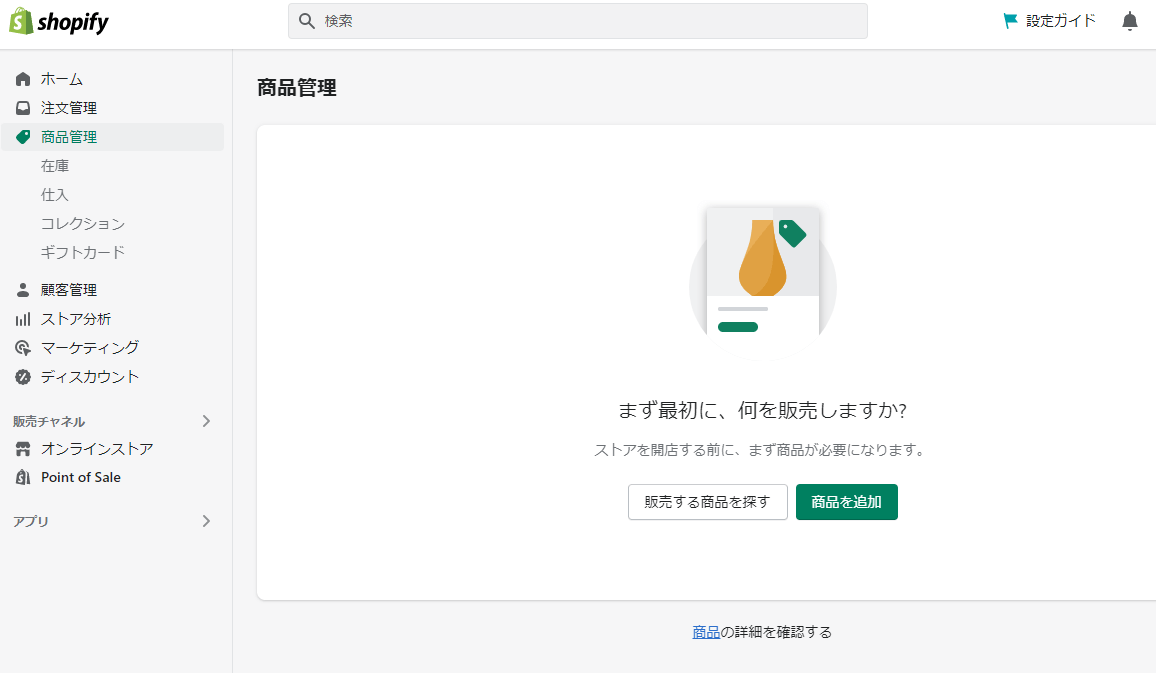Image resolution: width=1156 pixels, height=673 pixels.
Task: Click inside the 検索 search field
Action: coord(577,20)
